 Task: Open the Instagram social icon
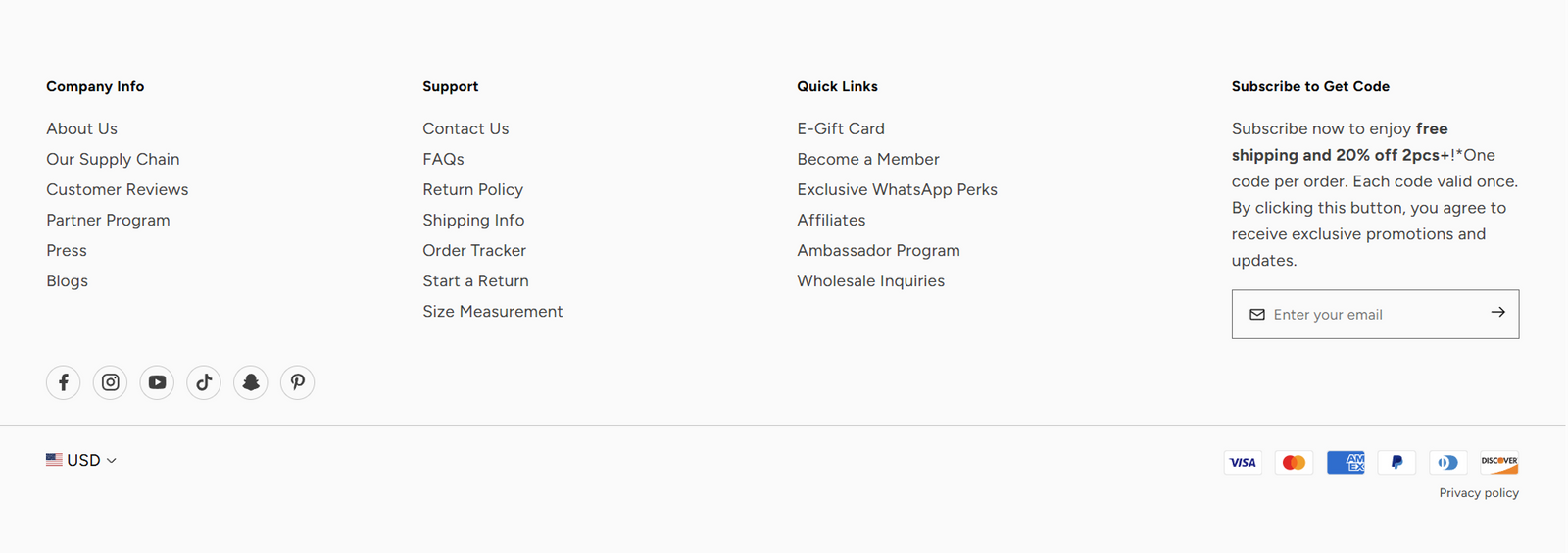pyautogui.click(x=111, y=382)
